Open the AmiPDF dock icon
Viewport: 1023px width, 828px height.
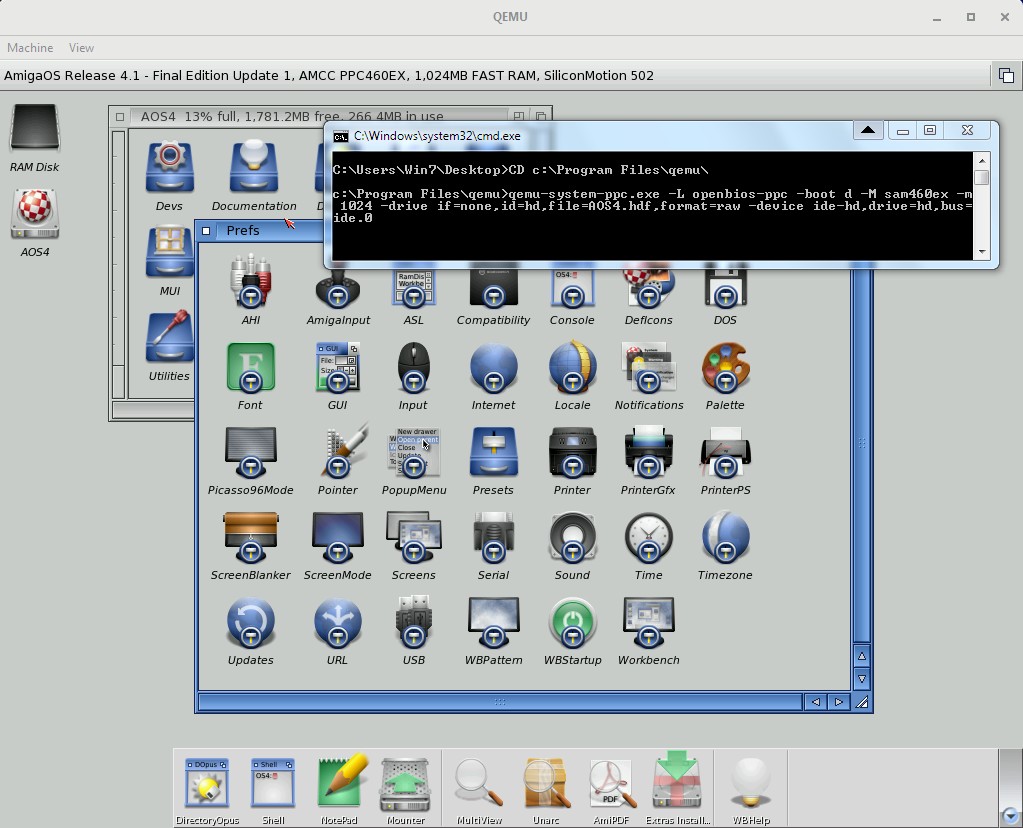[612, 784]
